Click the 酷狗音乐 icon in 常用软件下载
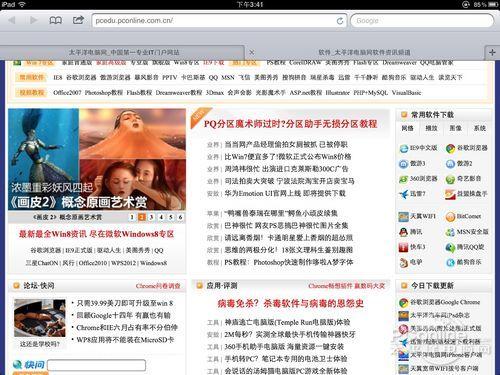Viewport: 500px width, 375px height. tap(451, 263)
